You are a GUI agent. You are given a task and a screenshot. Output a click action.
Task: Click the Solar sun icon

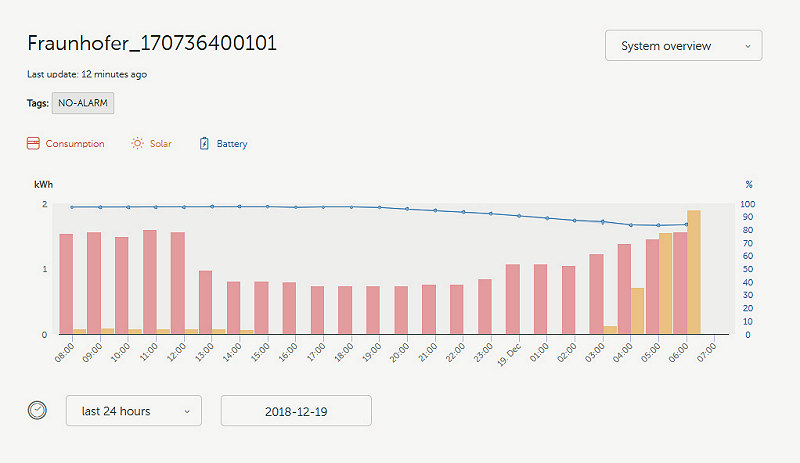[x=138, y=144]
